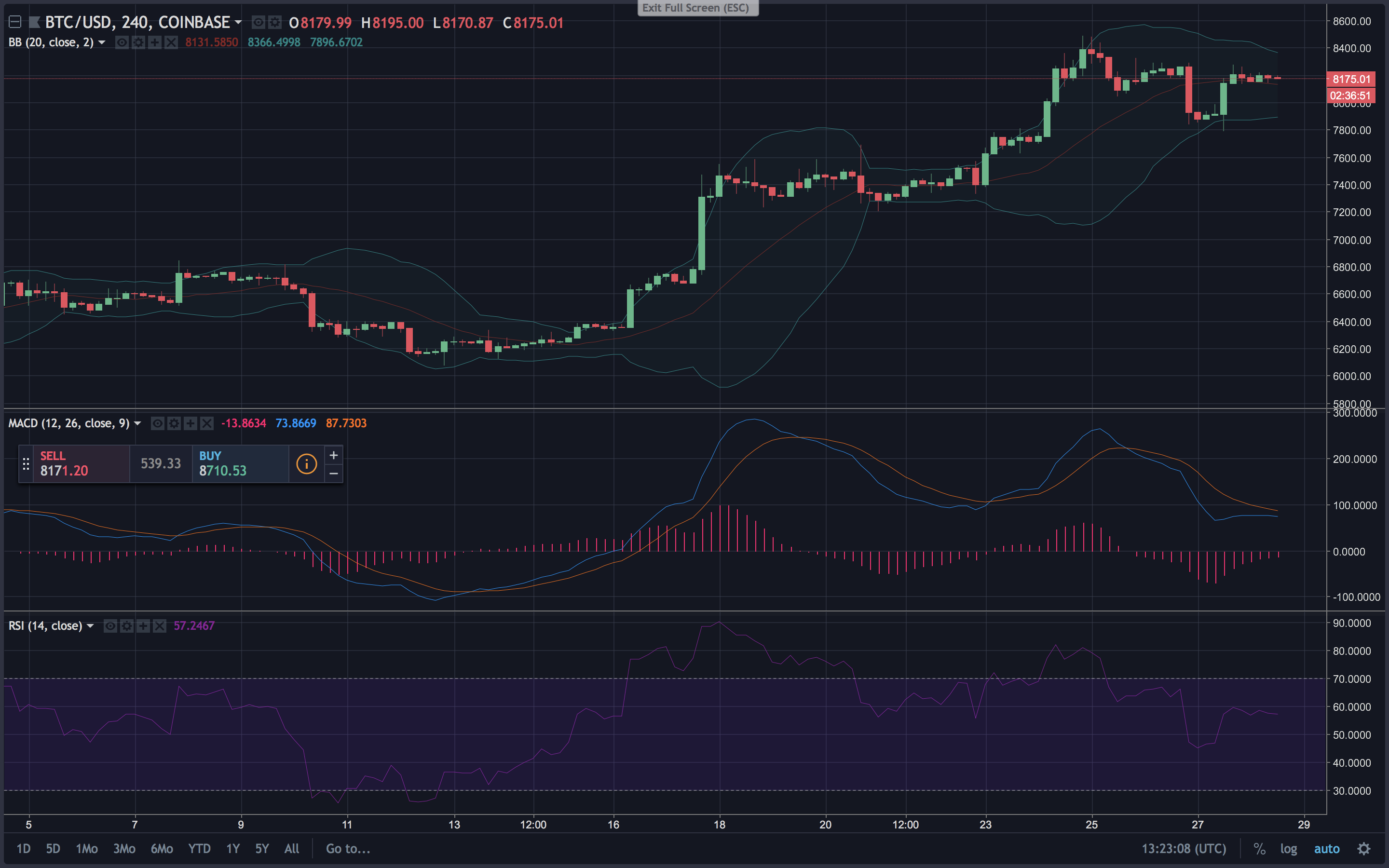
Task: Click the plus icon on the BB indicator row
Action: click(x=154, y=42)
